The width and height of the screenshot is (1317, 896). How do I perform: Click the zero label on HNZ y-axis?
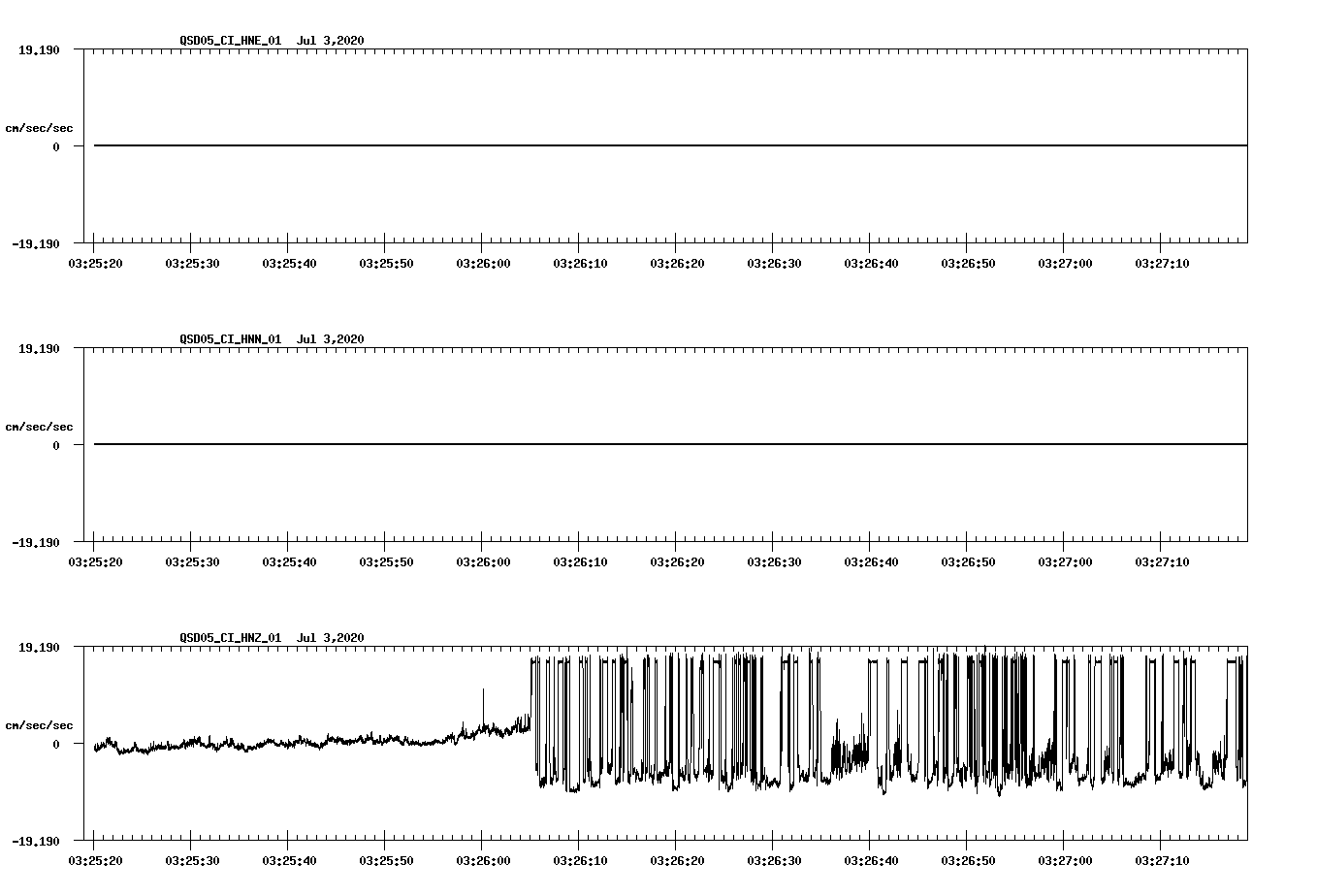tap(56, 745)
